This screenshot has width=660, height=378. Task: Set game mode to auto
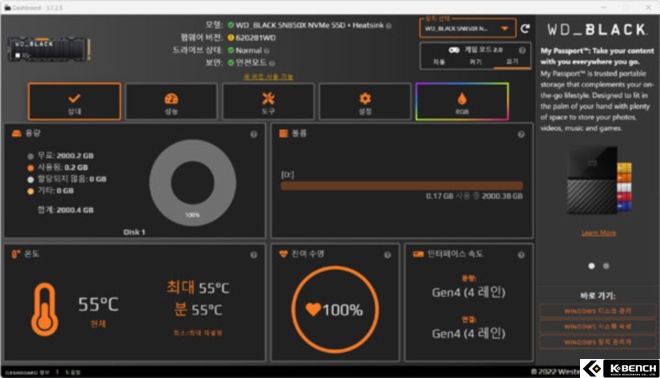coord(439,62)
